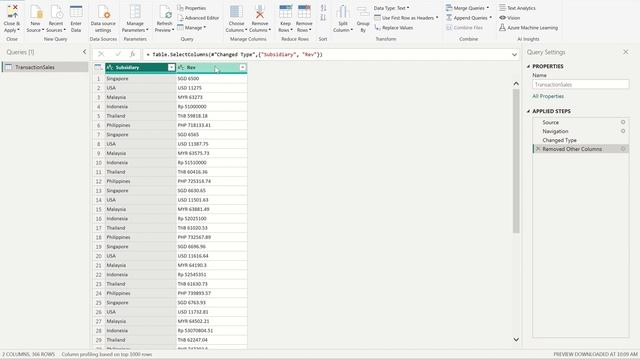The width and height of the screenshot is (640, 360).
Task: Click the vertical scrollbar thumb
Action: pos(516,161)
